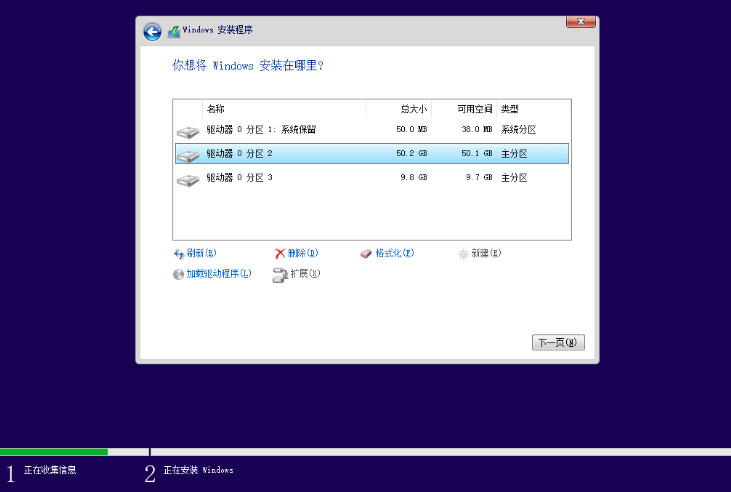Viewport: 731px width, 492px height.
Task: Close the Windows setup dialog
Action: pyautogui.click(x=581, y=21)
